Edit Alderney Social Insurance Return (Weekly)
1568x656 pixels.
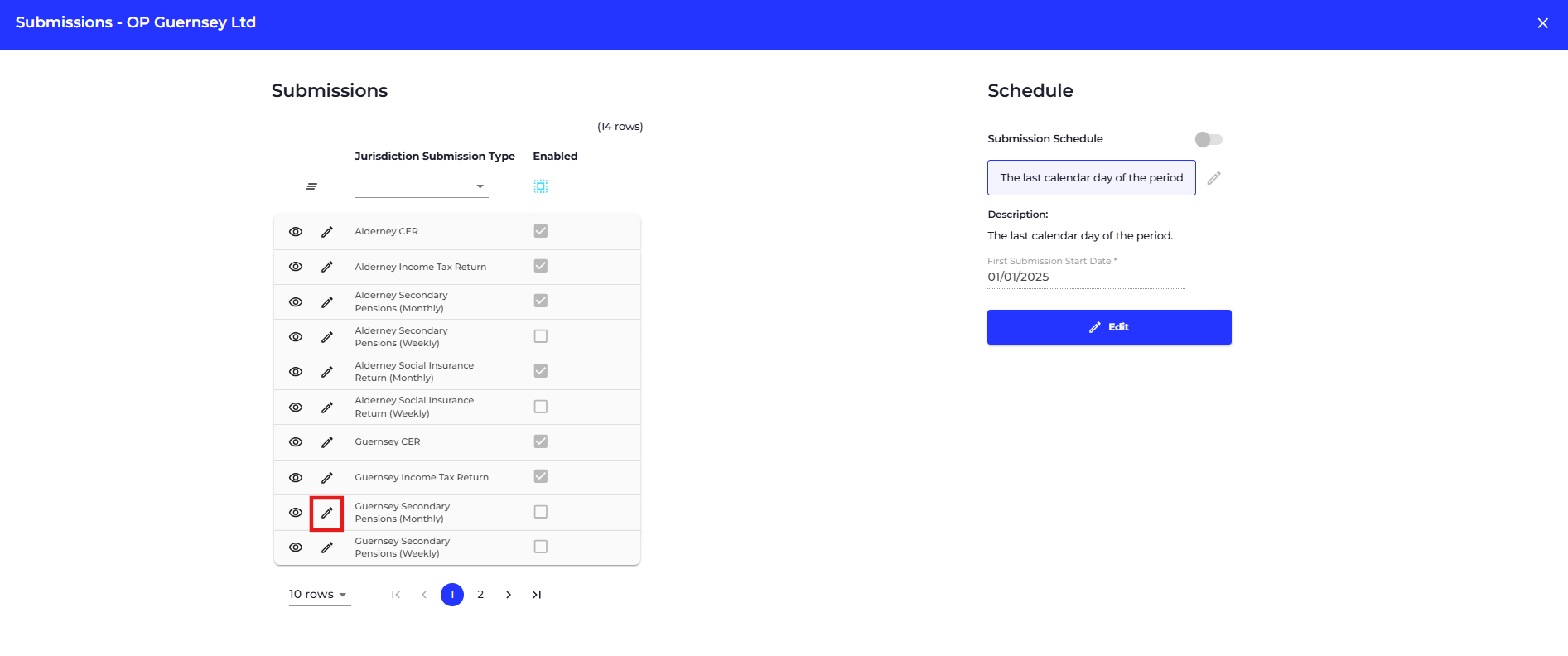pyautogui.click(x=327, y=408)
